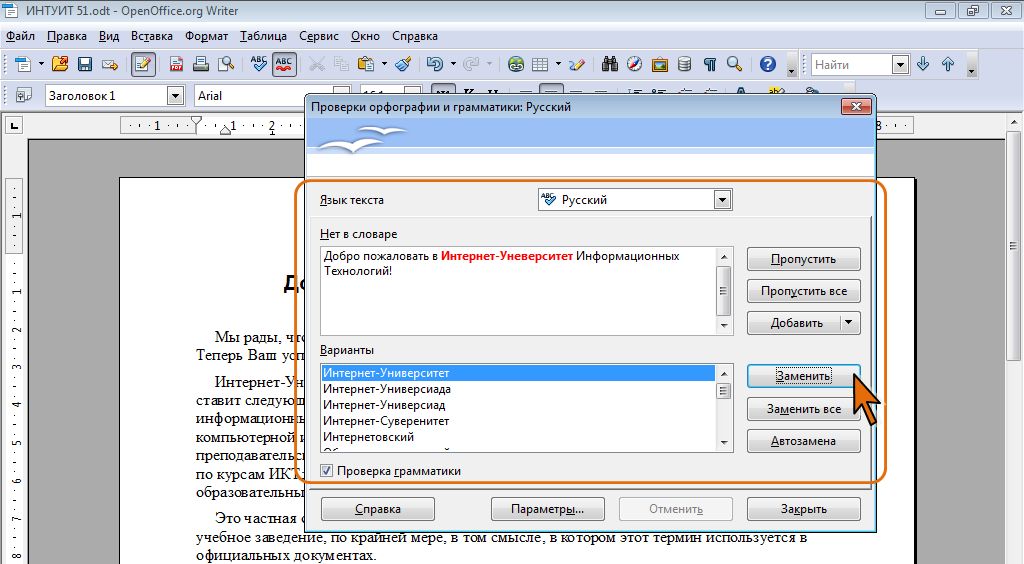The height and width of the screenshot is (564, 1024).
Task: Toggle Nonprinting Characters pilcrow icon
Action: (710, 64)
